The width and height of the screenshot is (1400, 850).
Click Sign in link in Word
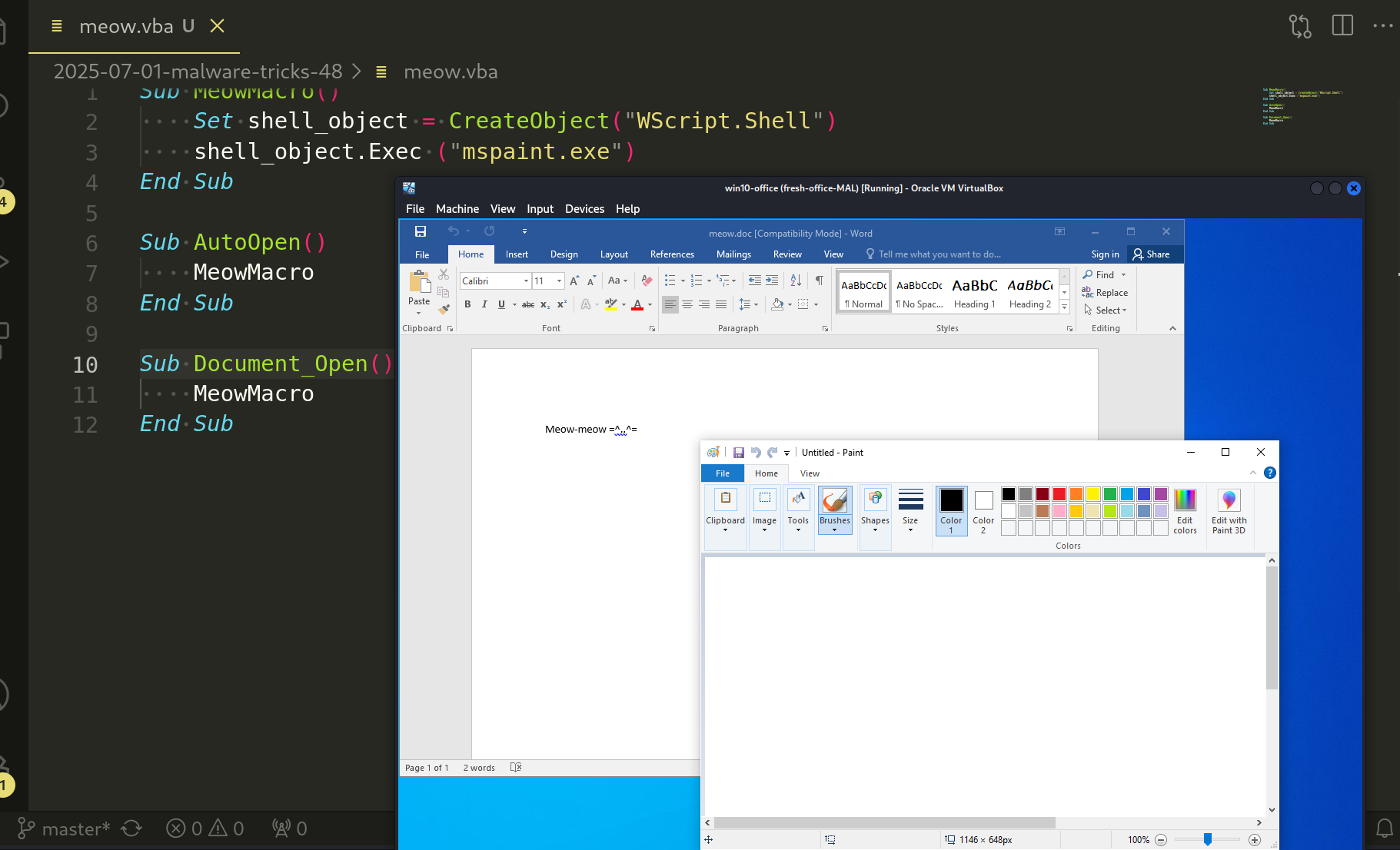pyautogui.click(x=1105, y=254)
